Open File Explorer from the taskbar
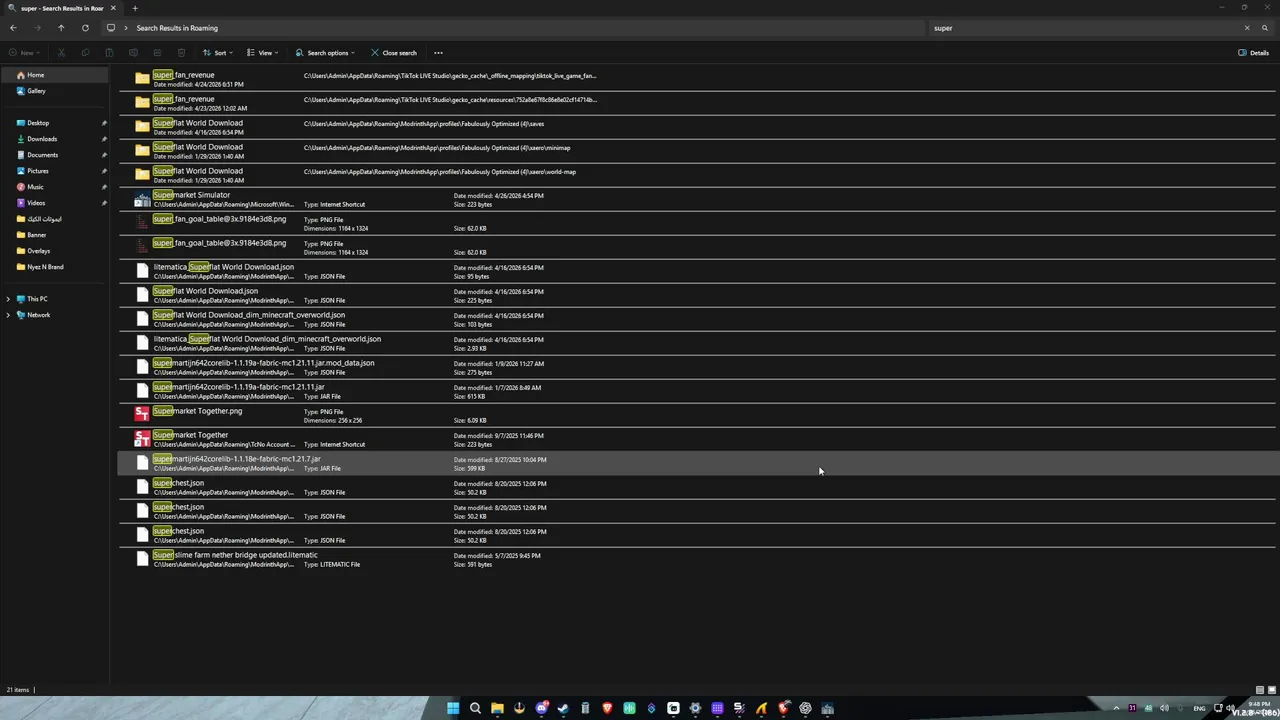This screenshot has width=1280, height=720. pyautogui.click(x=497, y=708)
